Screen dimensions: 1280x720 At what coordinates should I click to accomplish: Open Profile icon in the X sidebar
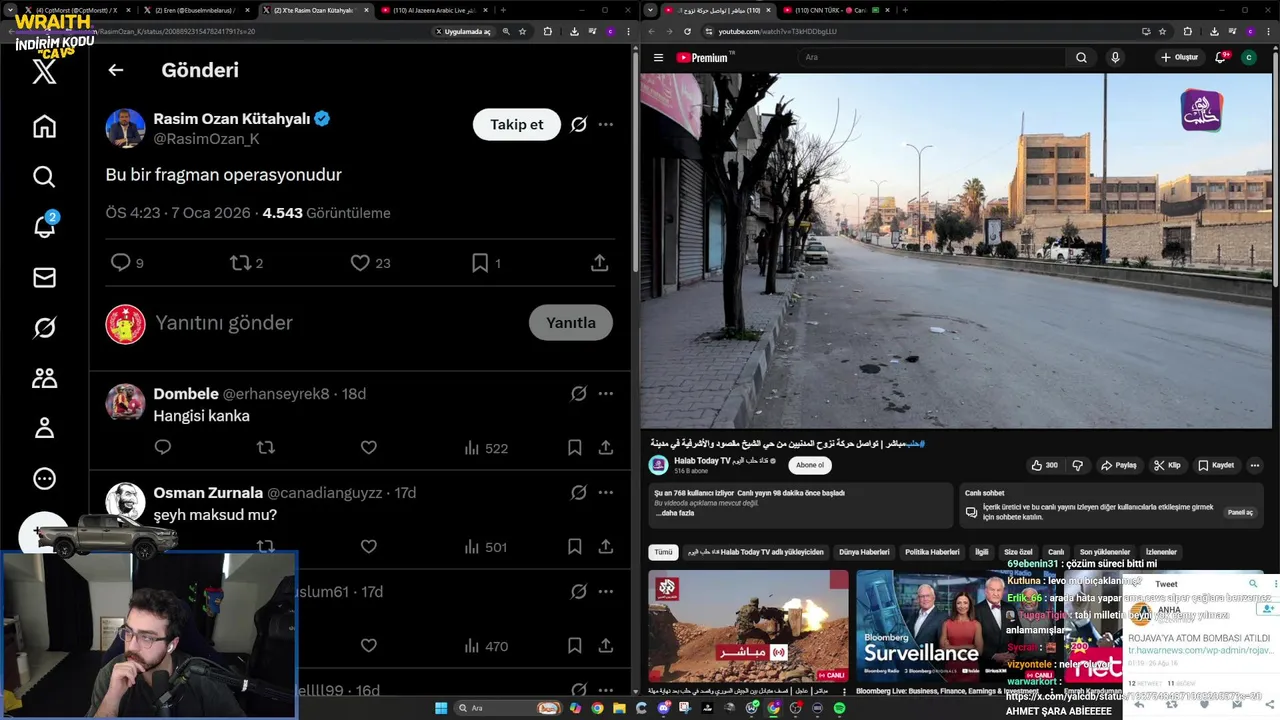(x=44, y=428)
